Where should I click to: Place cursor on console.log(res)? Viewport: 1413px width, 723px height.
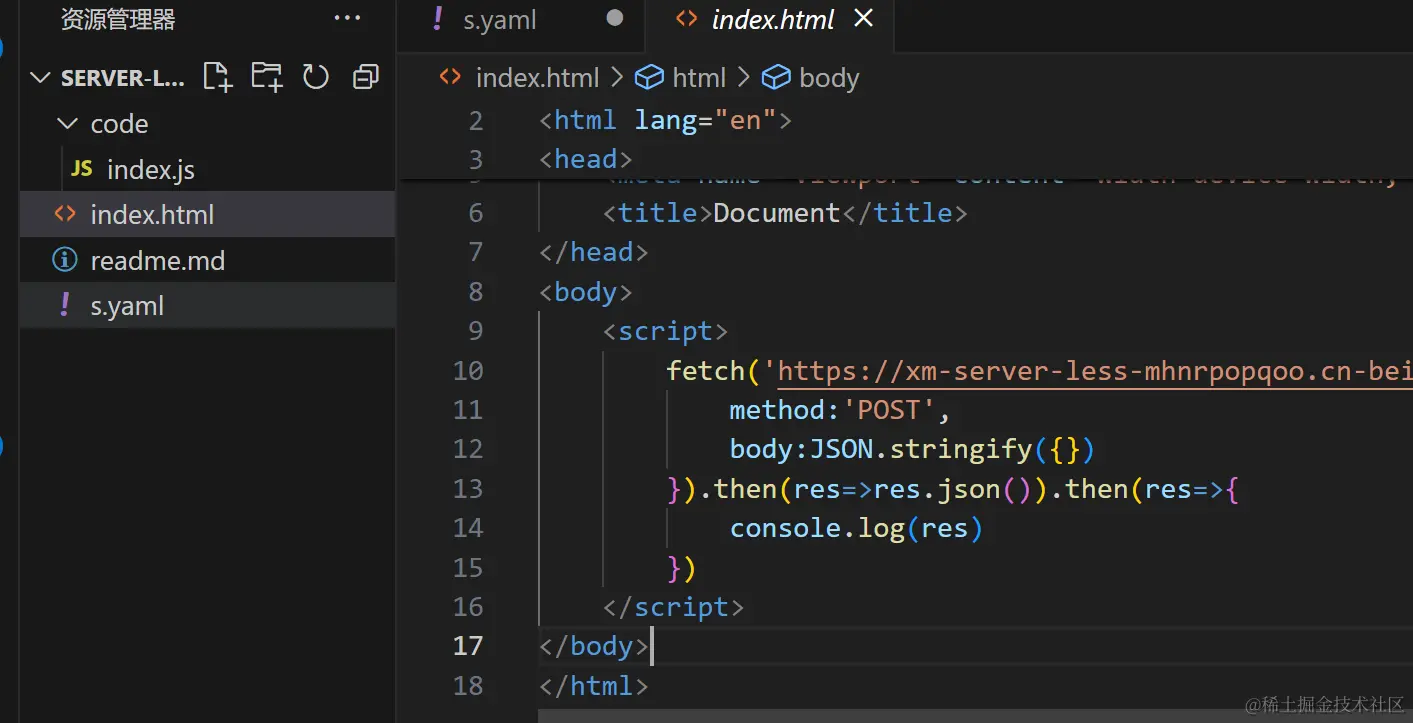pyautogui.click(x=856, y=528)
